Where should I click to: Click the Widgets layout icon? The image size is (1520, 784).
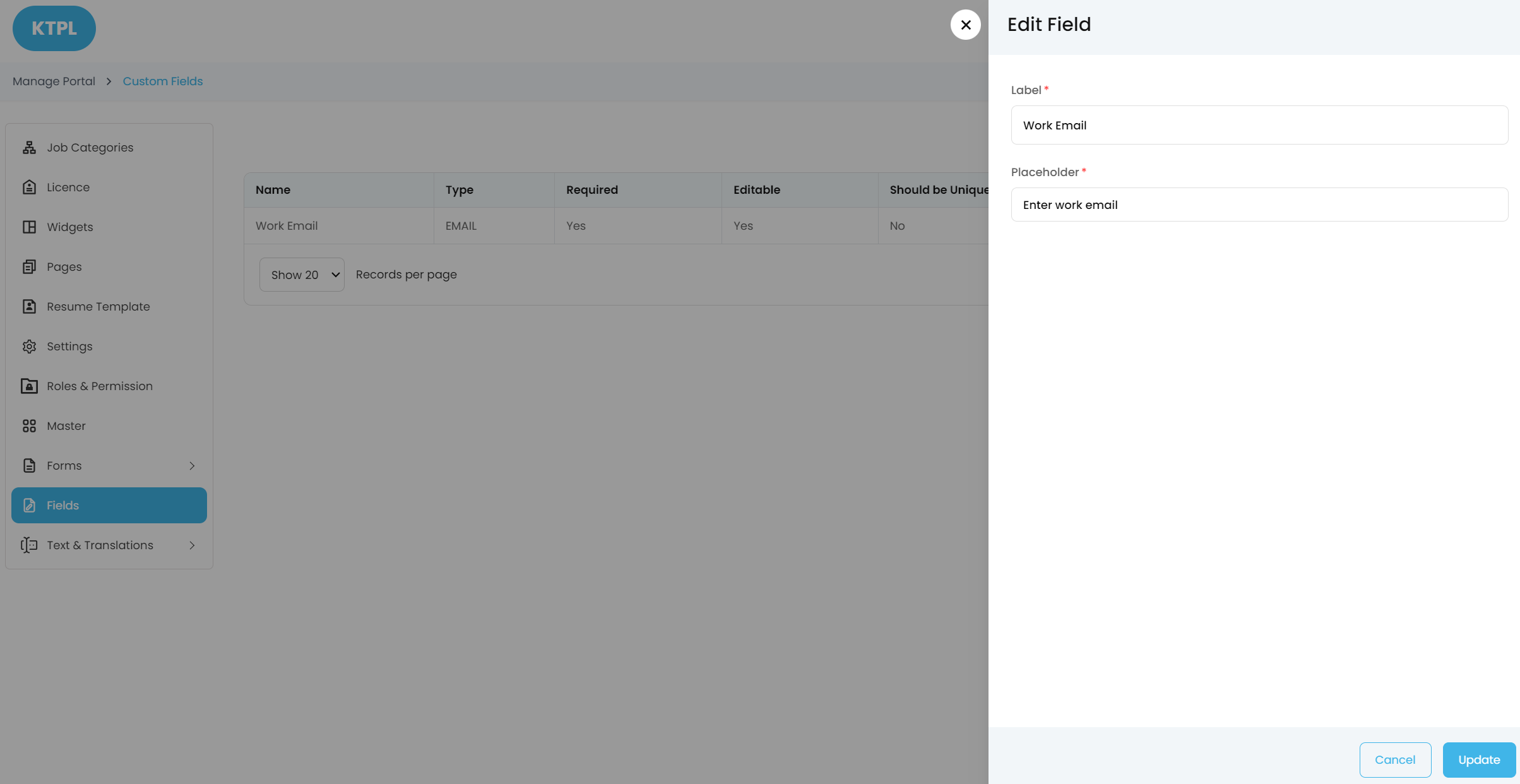[29, 227]
